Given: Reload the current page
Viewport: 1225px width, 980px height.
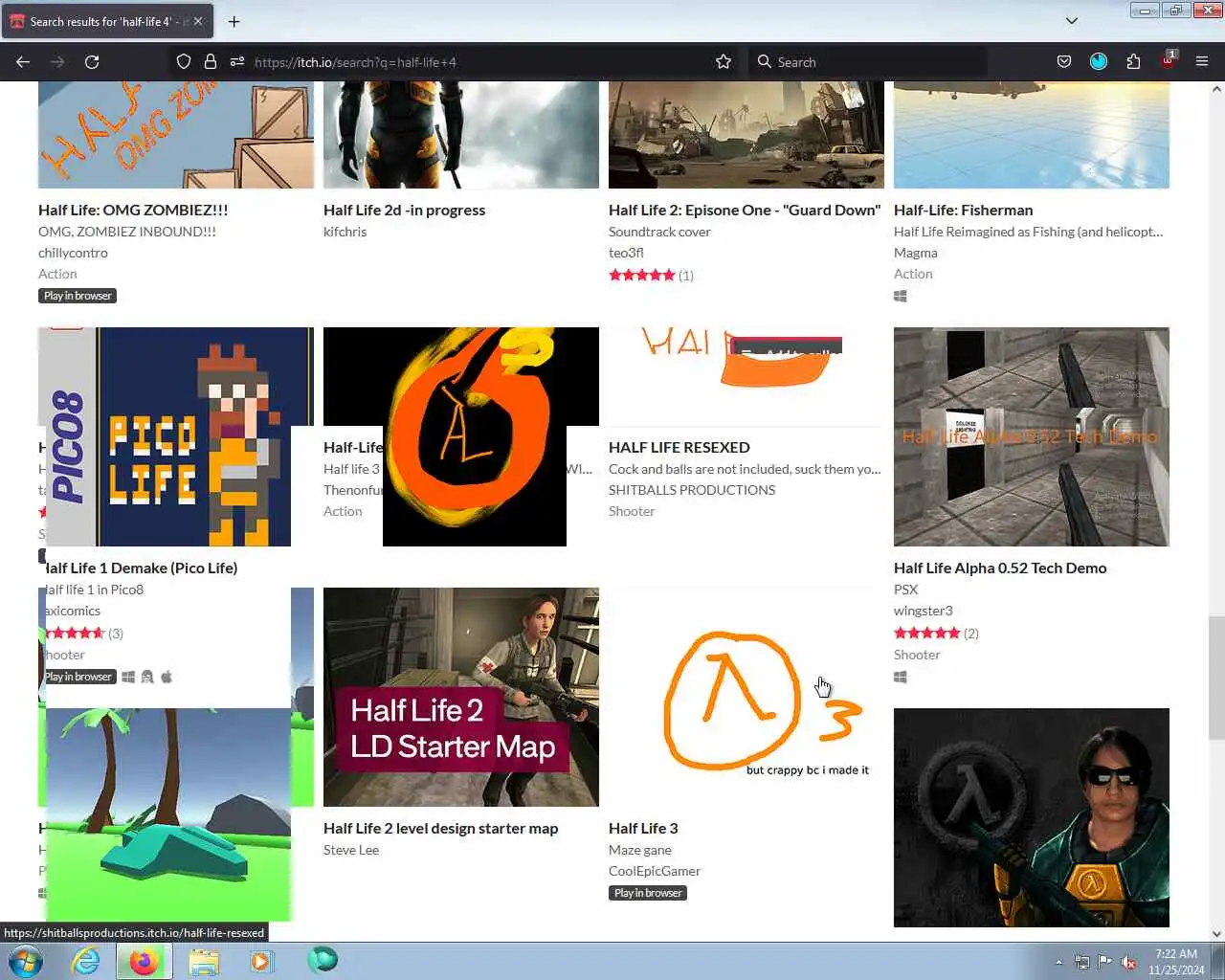Looking at the screenshot, I should [x=92, y=61].
